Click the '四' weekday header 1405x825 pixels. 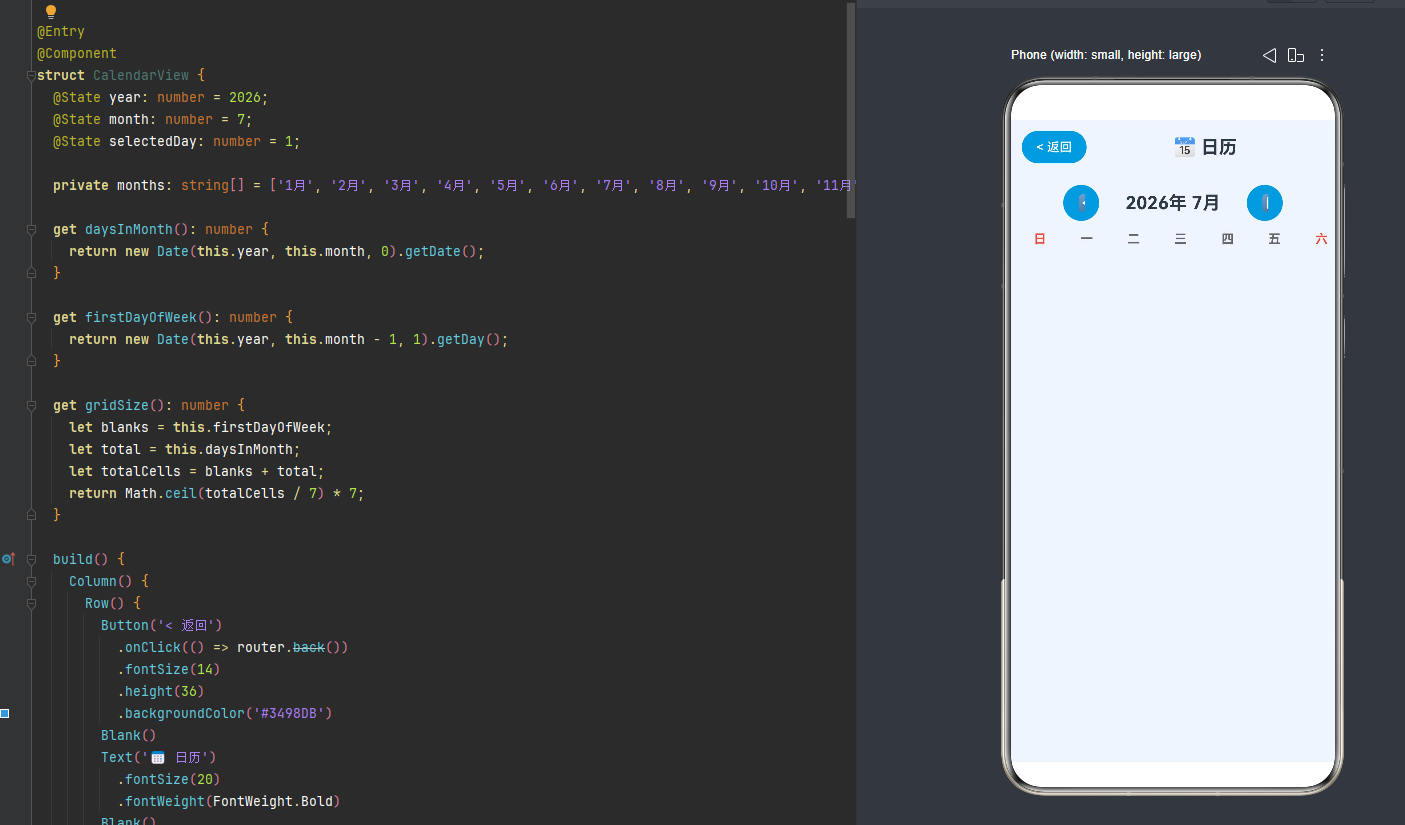click(x=1228, y=239)
